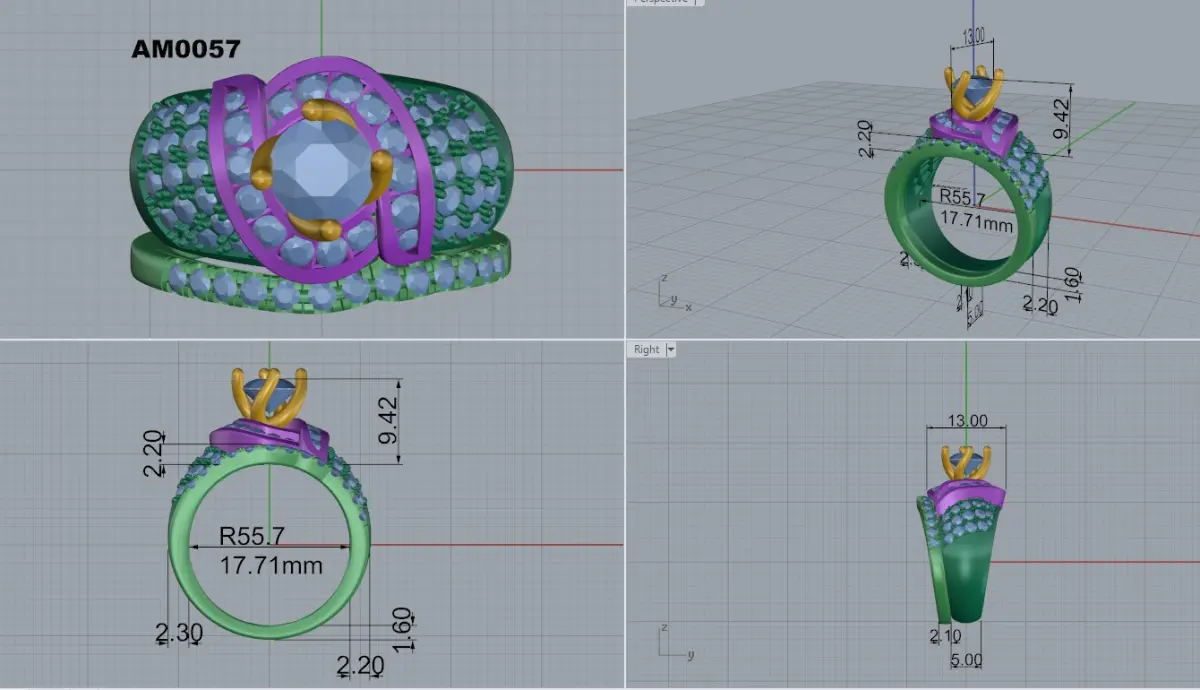
Task: Open the Right viewport dropdown arrow
Action: point(671,349)
